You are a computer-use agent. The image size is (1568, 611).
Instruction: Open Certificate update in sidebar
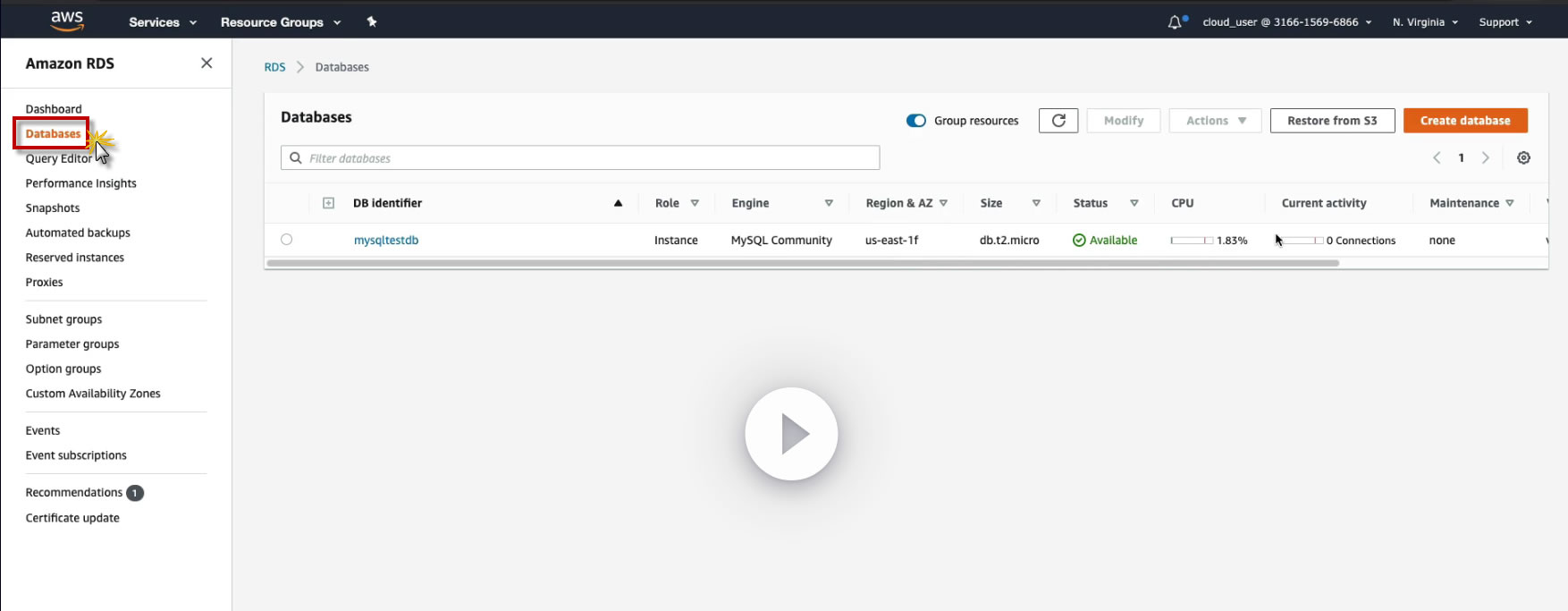click(x=72, y=518)
